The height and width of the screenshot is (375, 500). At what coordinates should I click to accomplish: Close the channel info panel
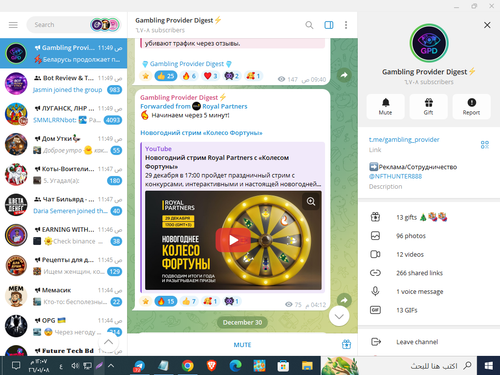click(x=487, y=25)
